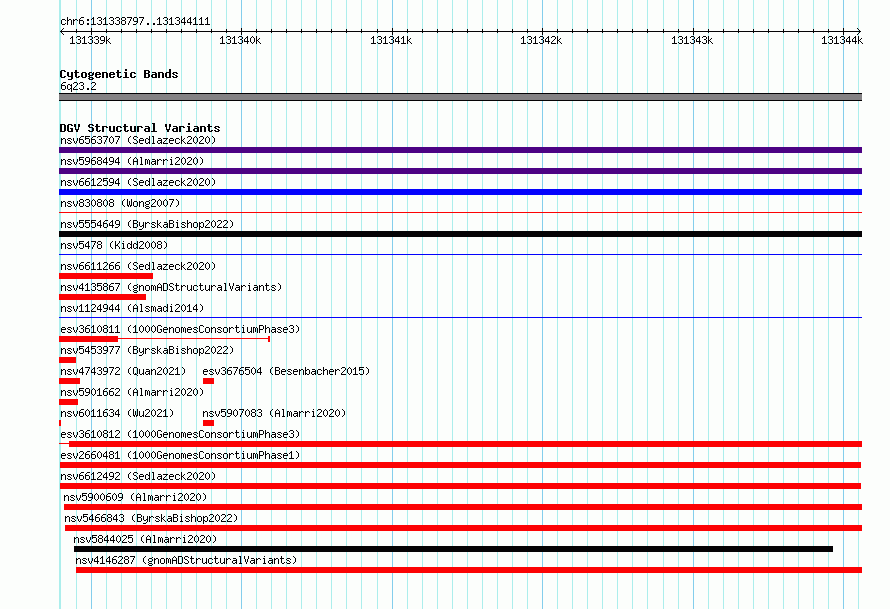Open nsv4135867 (gnomADStructuralVariants) label
Image resolution: width=890 pixels, height=609 pixels.
(171, 287)
